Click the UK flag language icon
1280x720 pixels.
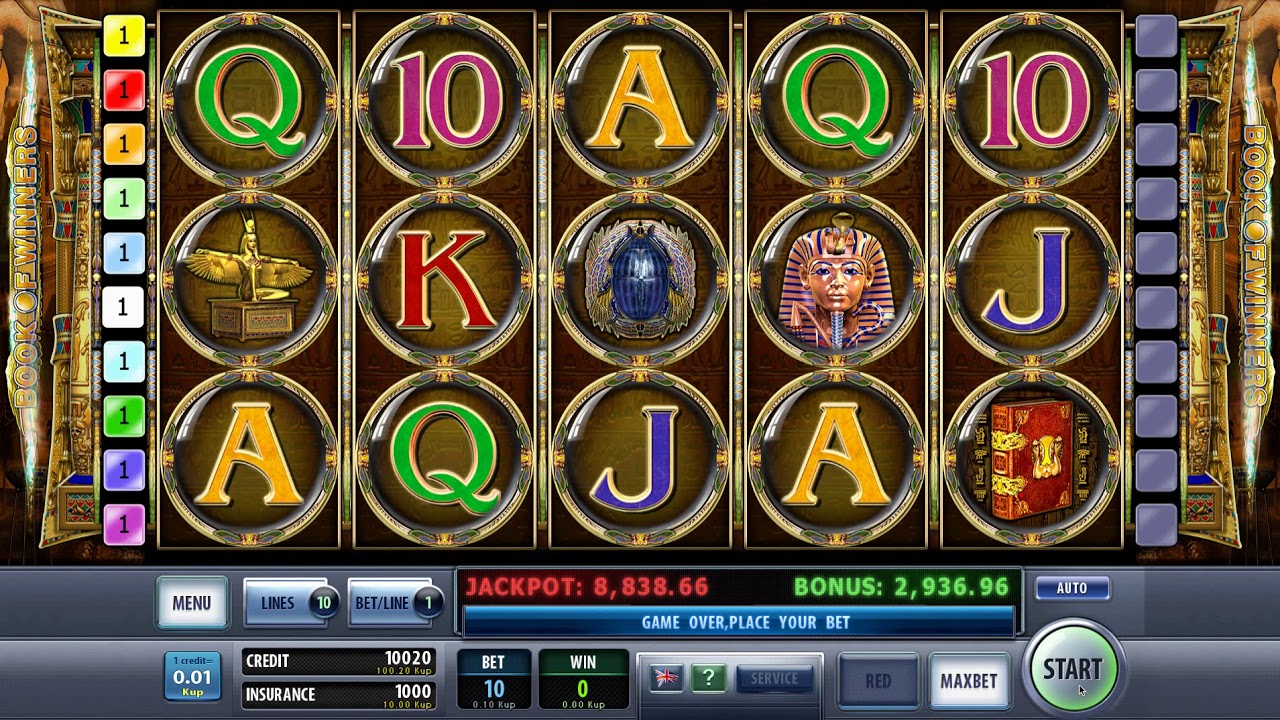[x=665, y=679]
